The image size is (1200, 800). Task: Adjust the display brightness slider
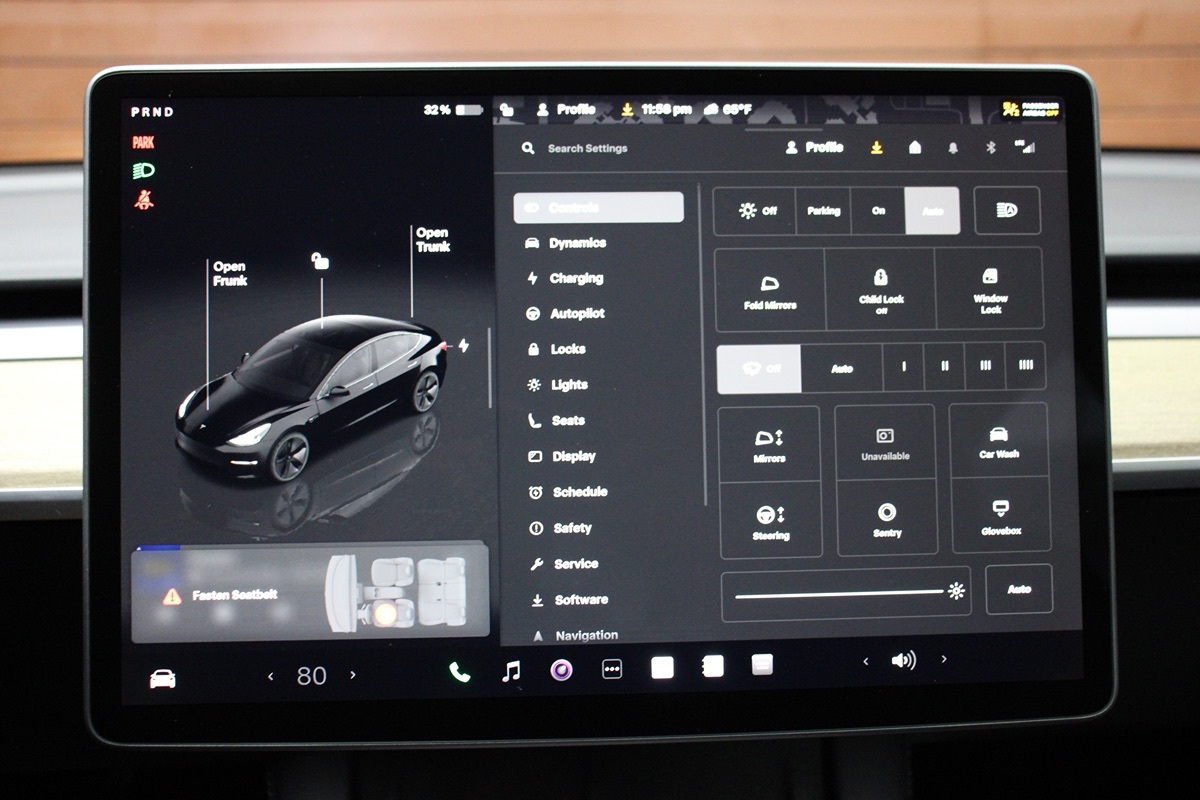pos(840,594)
